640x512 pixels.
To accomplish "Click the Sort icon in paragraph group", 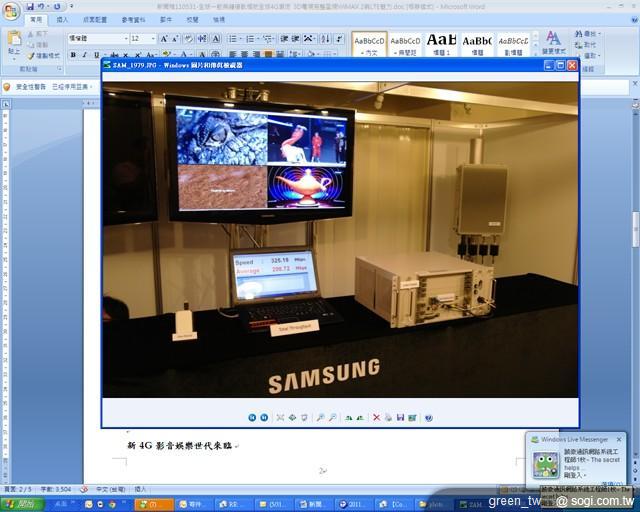I will (325, 39).
